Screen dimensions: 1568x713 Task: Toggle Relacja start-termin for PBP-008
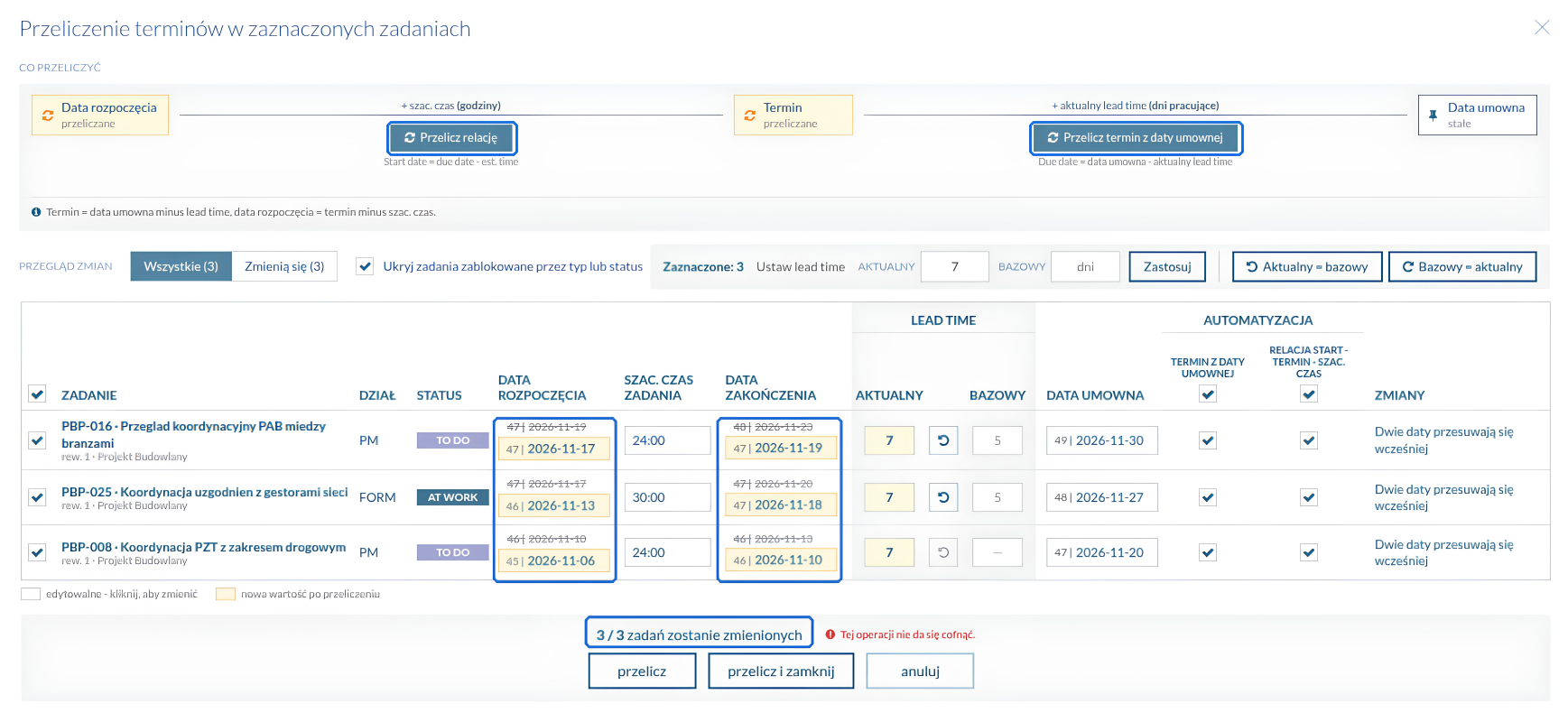point(1309,552)
